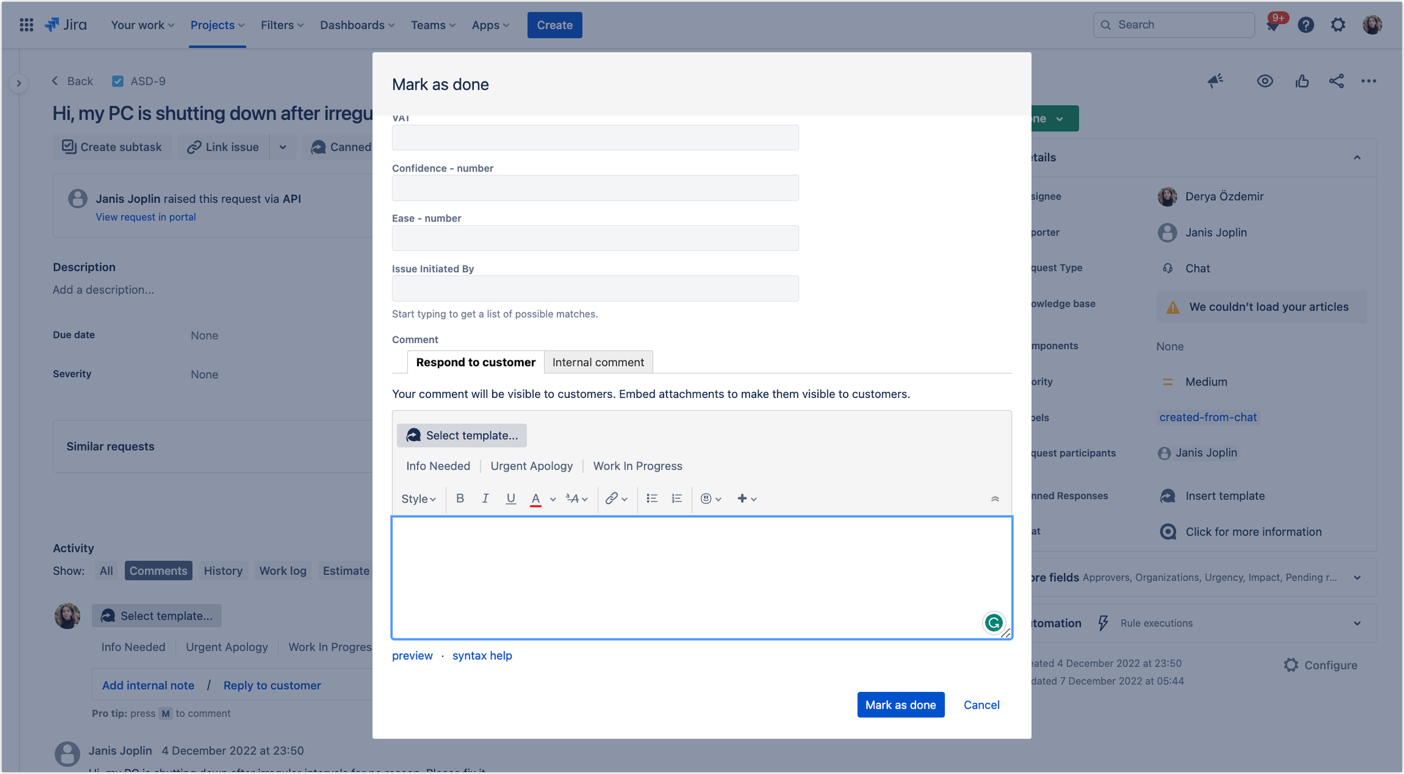1404x774 pixels.
Task: Switch to the Internal comment tab
Action: [598, 362]
